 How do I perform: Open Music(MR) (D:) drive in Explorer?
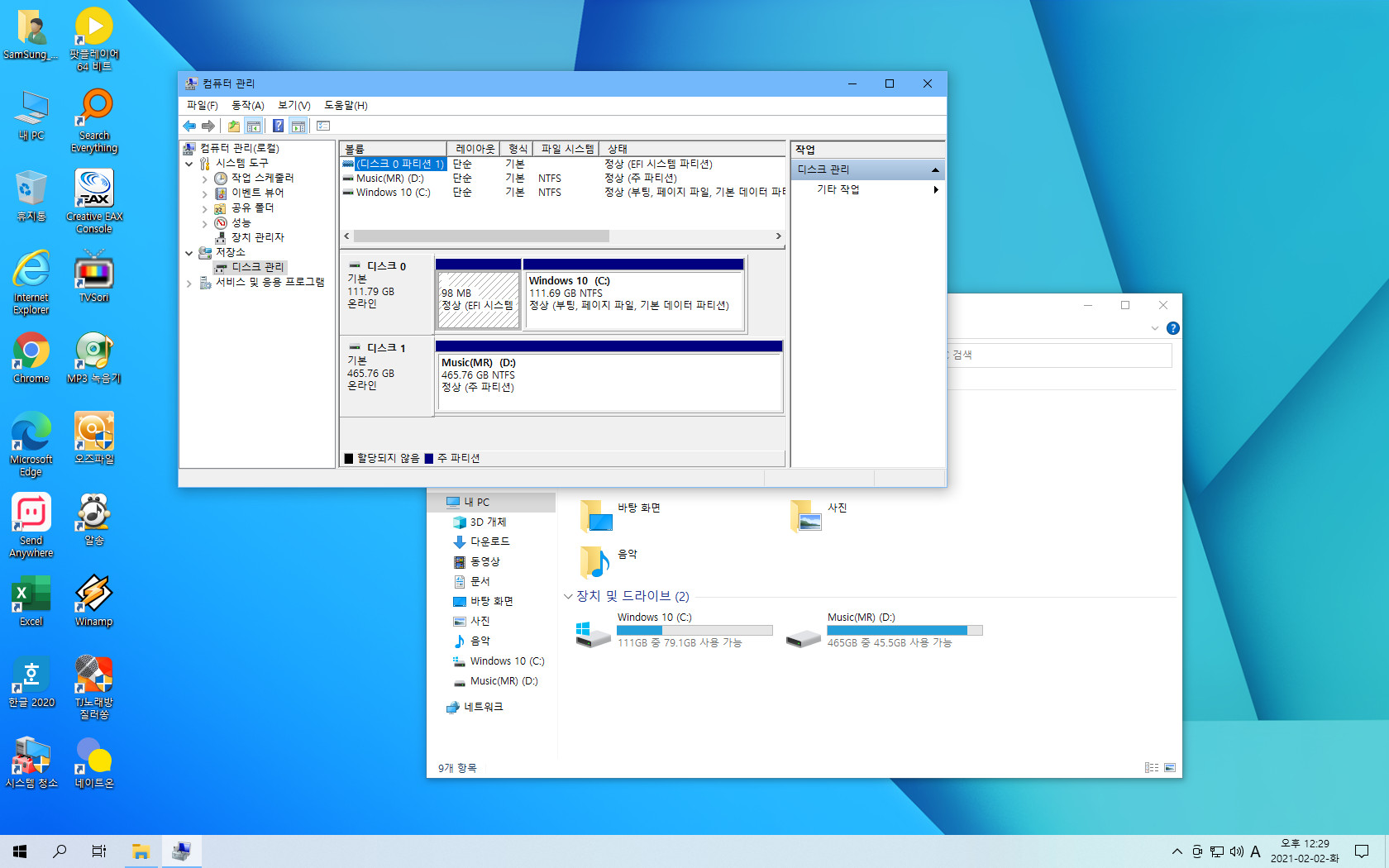(884, 632)
